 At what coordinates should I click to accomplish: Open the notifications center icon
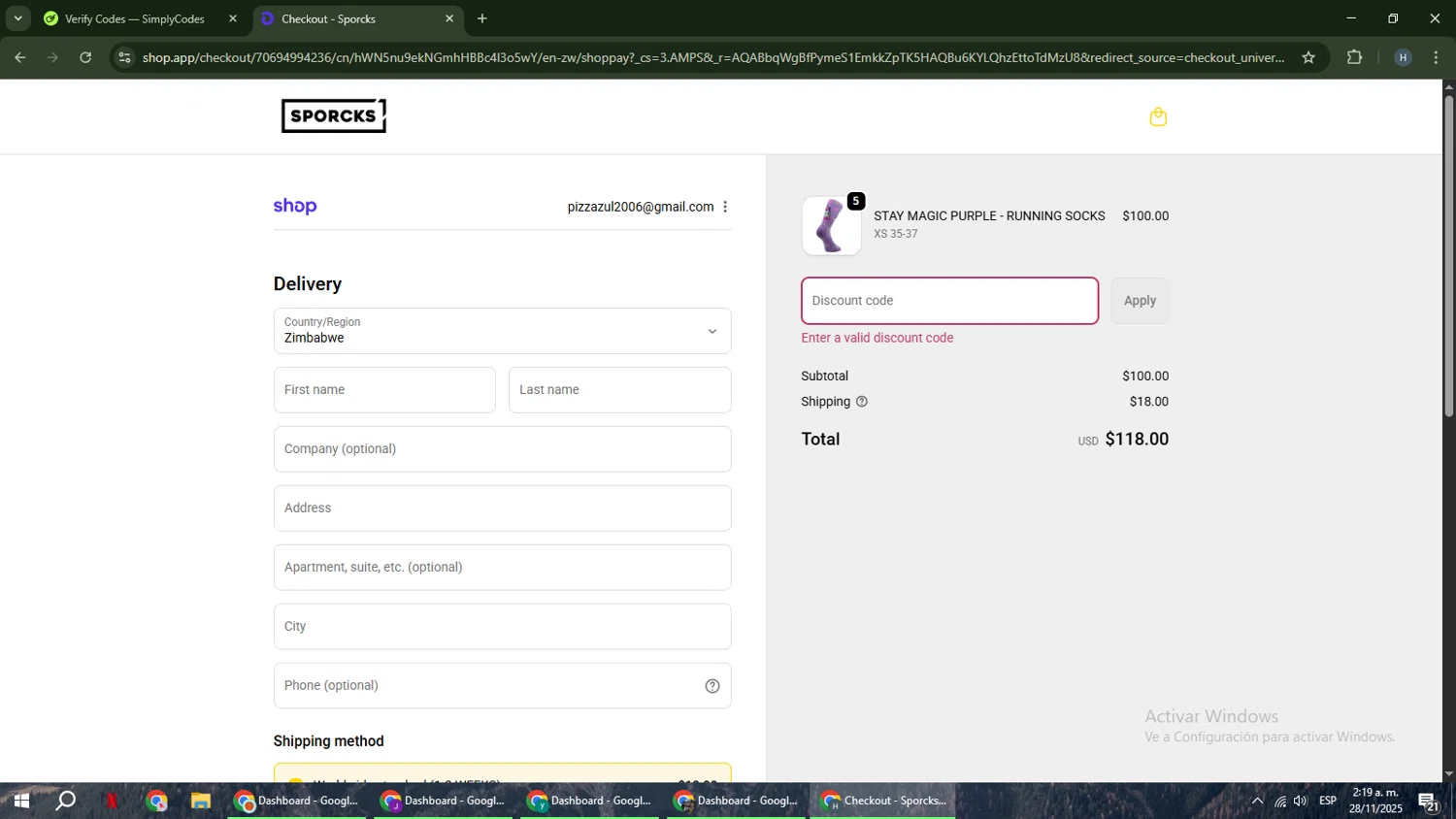tap(1429, 801)
